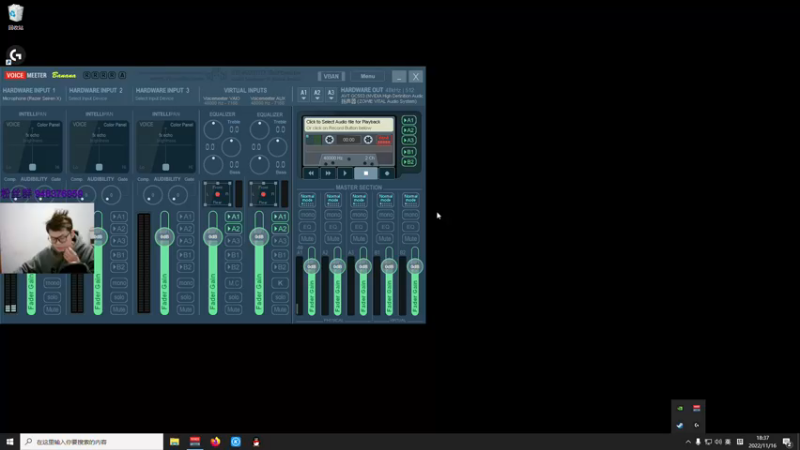Click the AUX equalizer Bass knob

click(259, 165)
